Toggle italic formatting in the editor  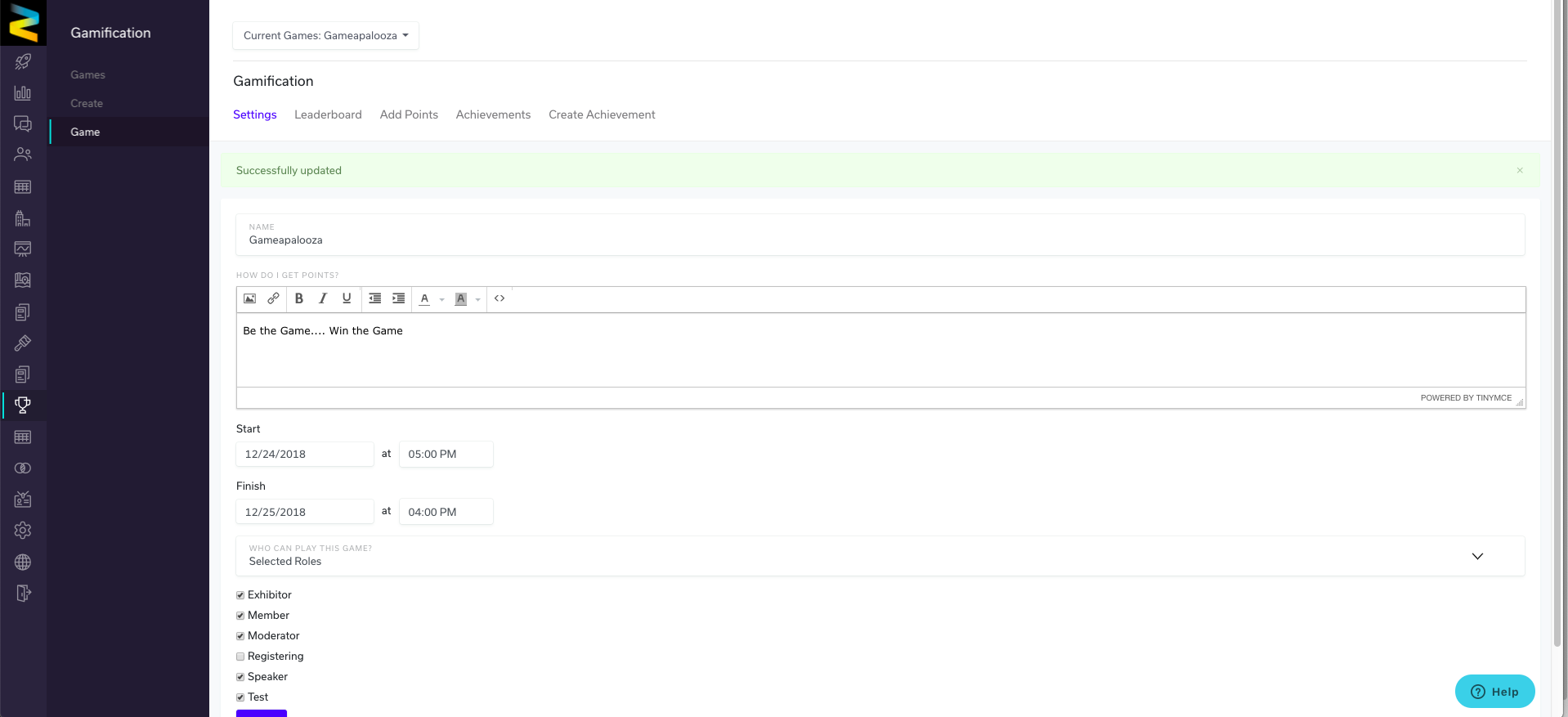pos(323,298)
